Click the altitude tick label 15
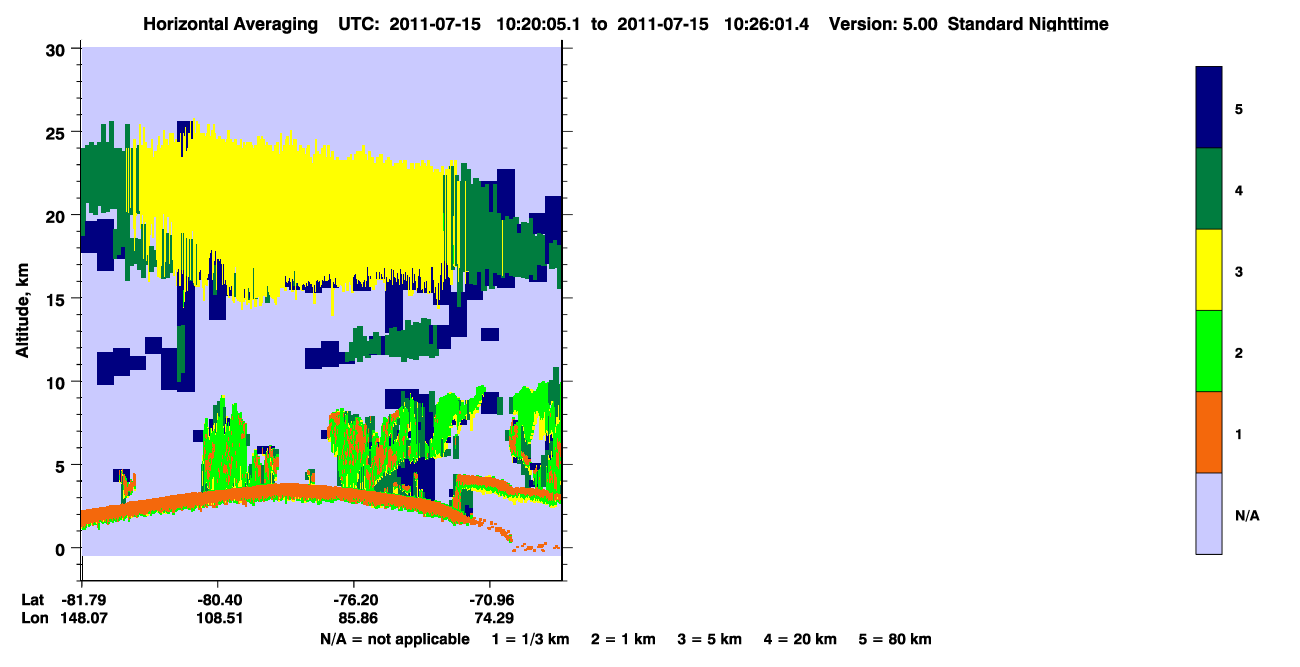The width and height of the screenshot is (1300, 667). click(58, 298)
